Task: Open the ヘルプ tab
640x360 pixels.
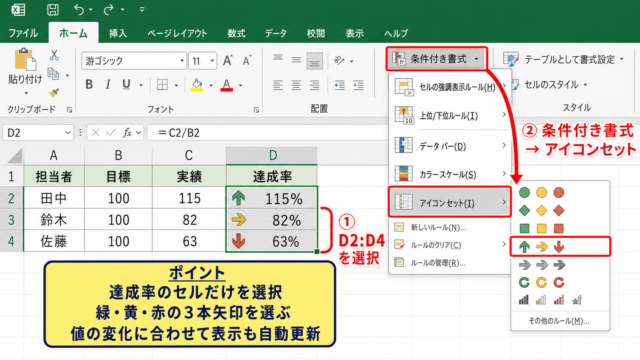Action: (396, 33)
